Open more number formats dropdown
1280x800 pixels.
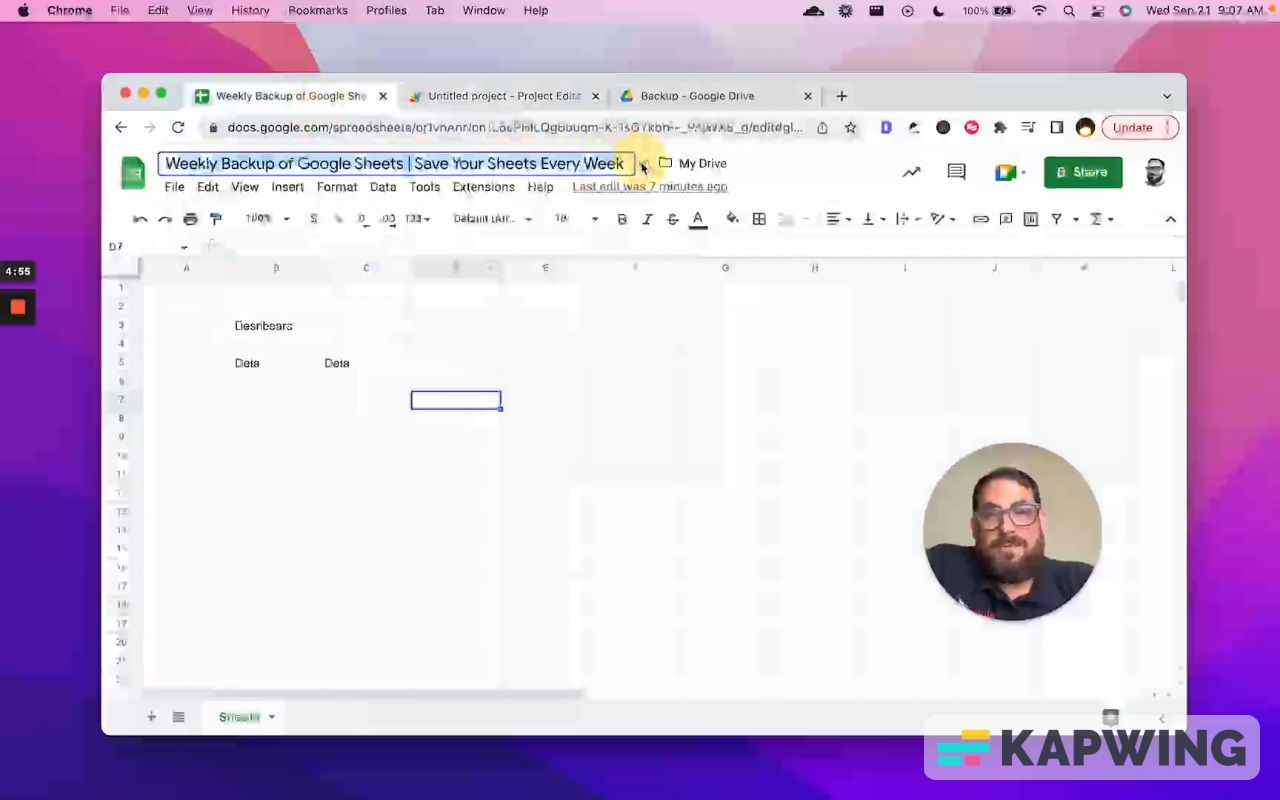(x=417, y=219)
